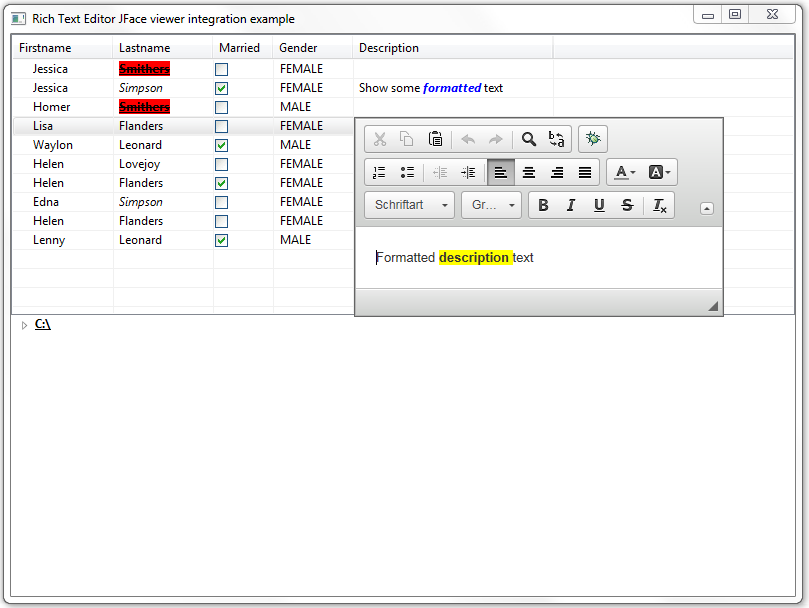Click the Gender column header
The height and width of the screenshot is (608, 809).
click(313, 48)
